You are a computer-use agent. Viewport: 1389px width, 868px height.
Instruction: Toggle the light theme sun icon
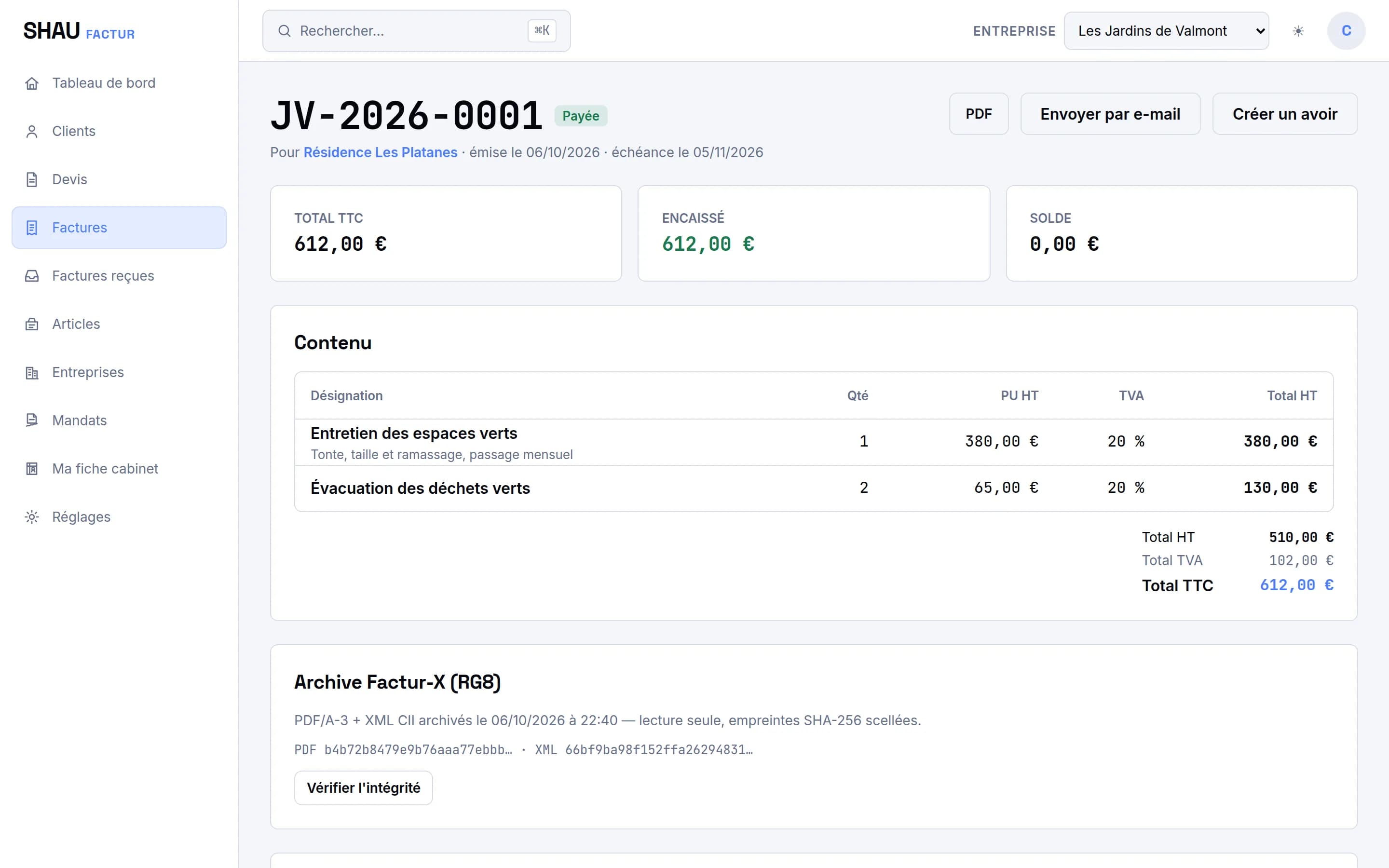(x=1298, y=31)
